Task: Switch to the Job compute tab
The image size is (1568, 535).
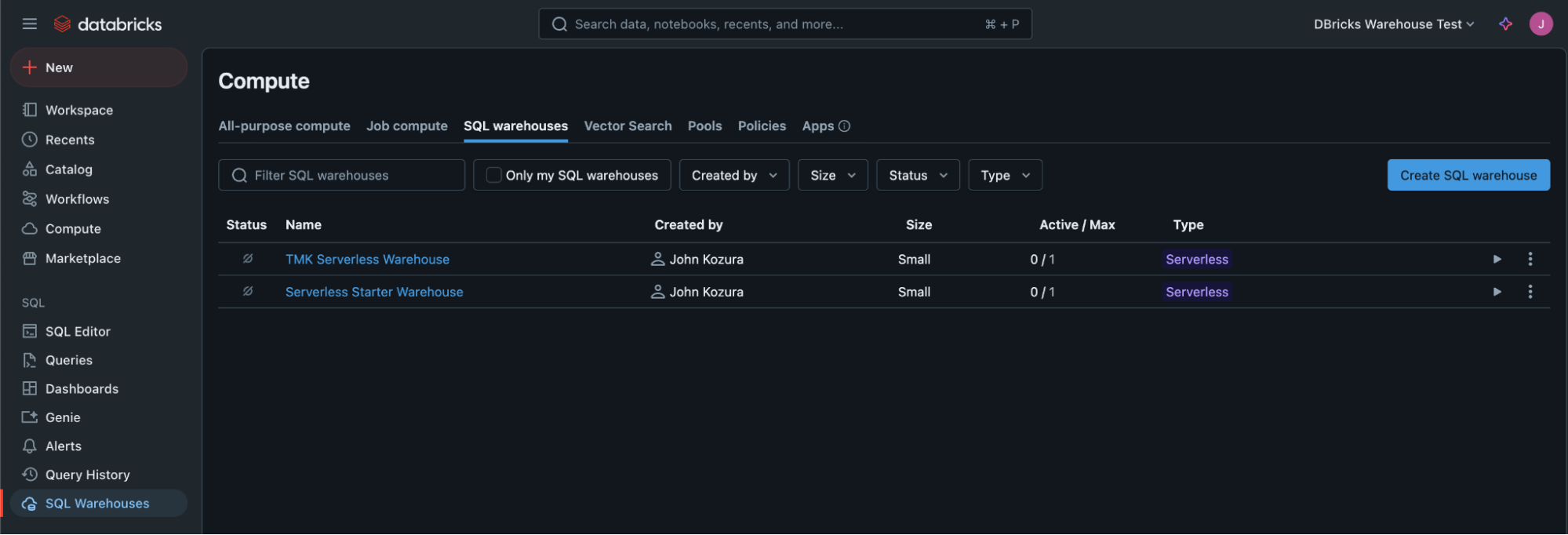Action: click(x=406, y=126)
